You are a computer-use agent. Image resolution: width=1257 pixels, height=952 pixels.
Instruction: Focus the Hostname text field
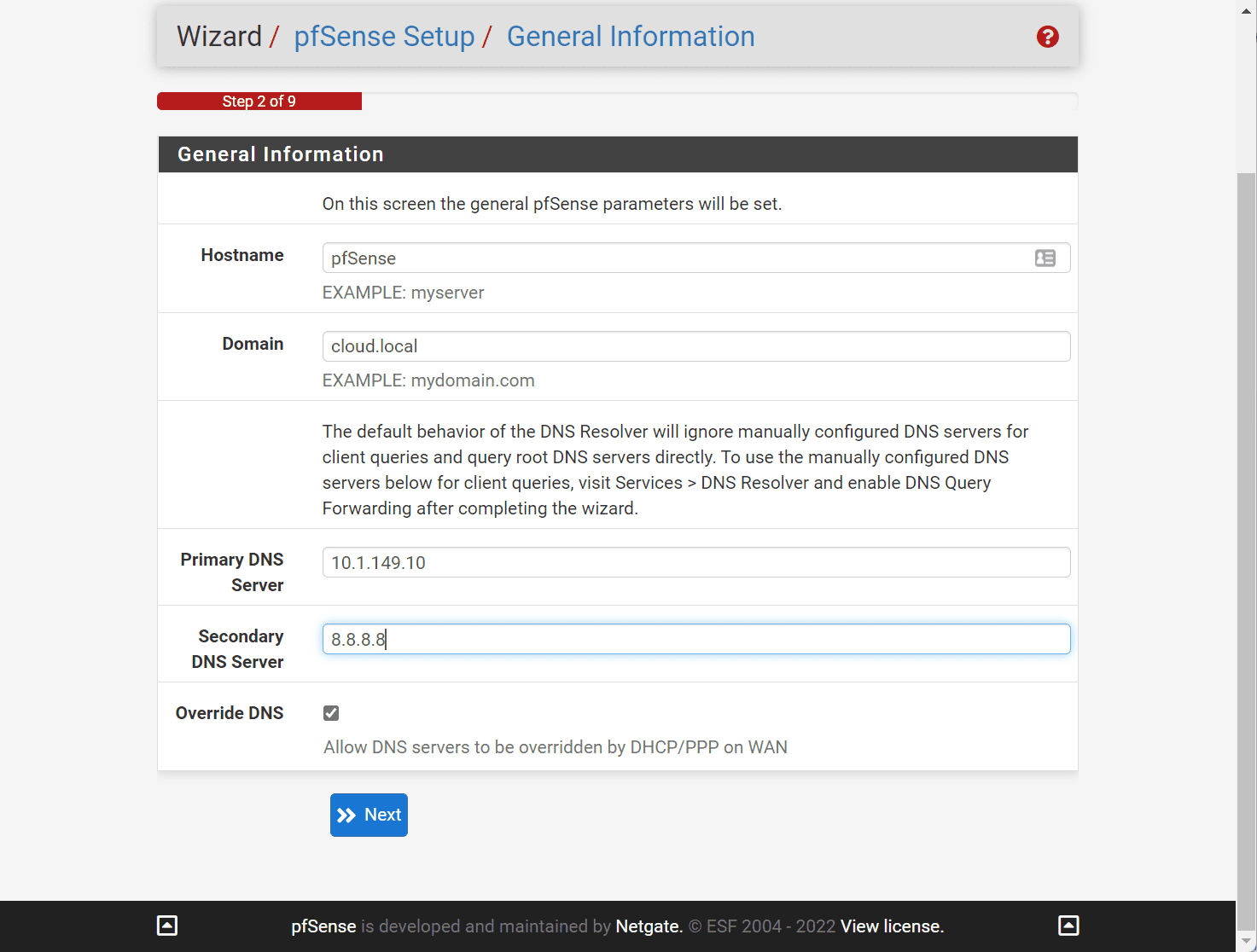pyautogui.click(x=674, y=258)
